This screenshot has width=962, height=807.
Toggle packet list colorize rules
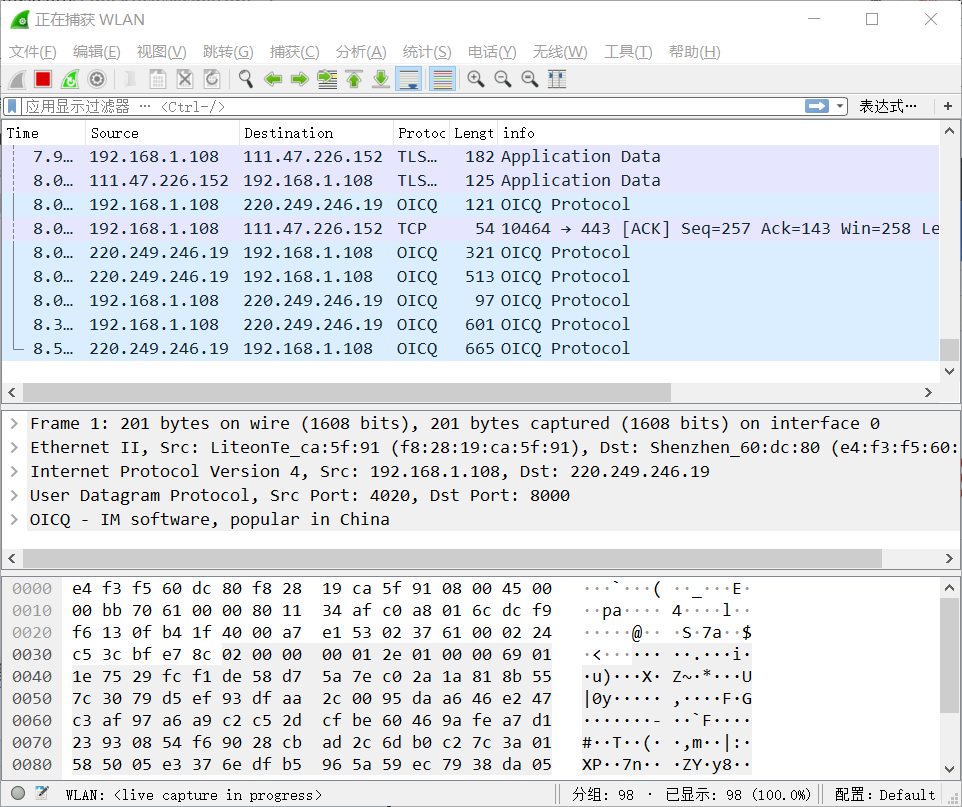point(442,79)
